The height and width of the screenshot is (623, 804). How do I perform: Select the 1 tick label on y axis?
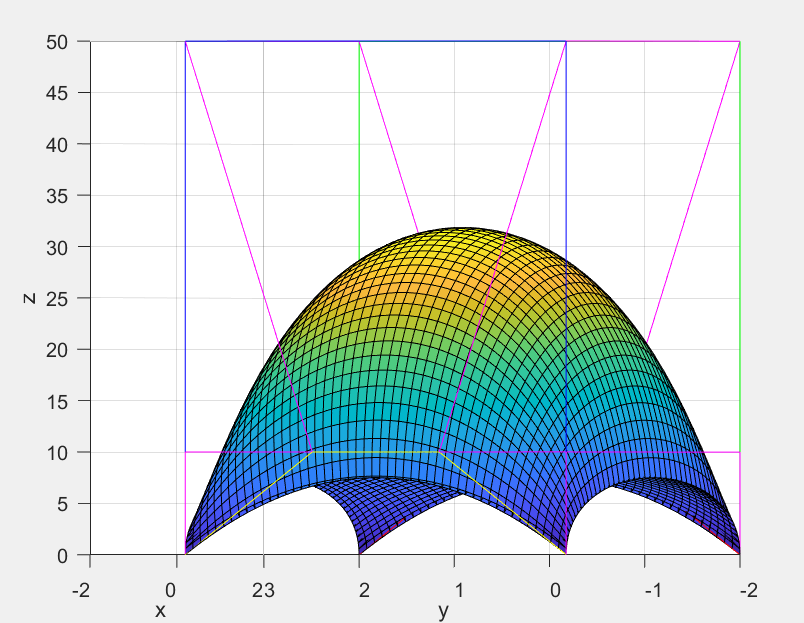(457, 590)
